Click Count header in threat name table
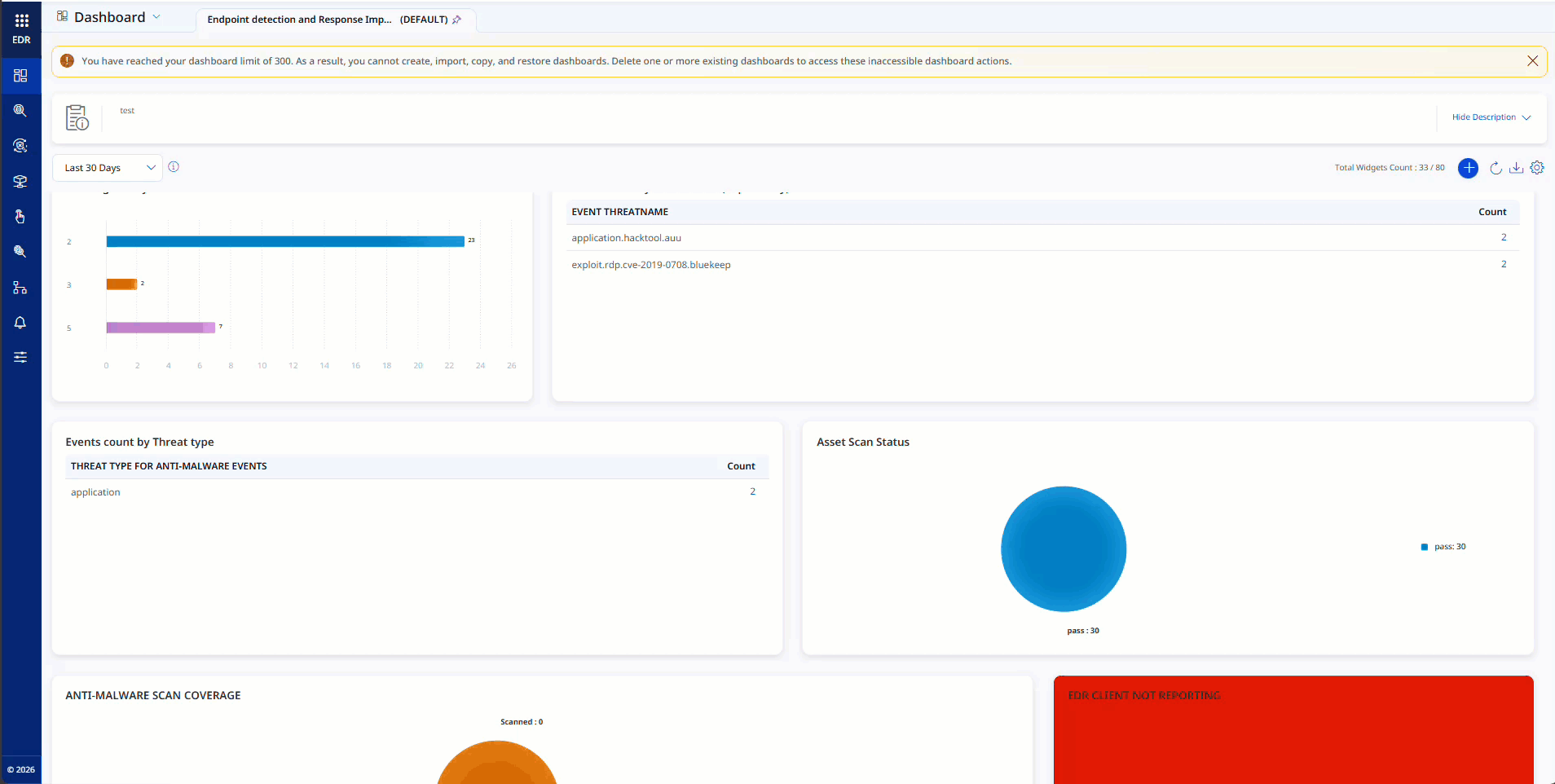The width and height of the screenshot is (1555, 784). 1492,212
